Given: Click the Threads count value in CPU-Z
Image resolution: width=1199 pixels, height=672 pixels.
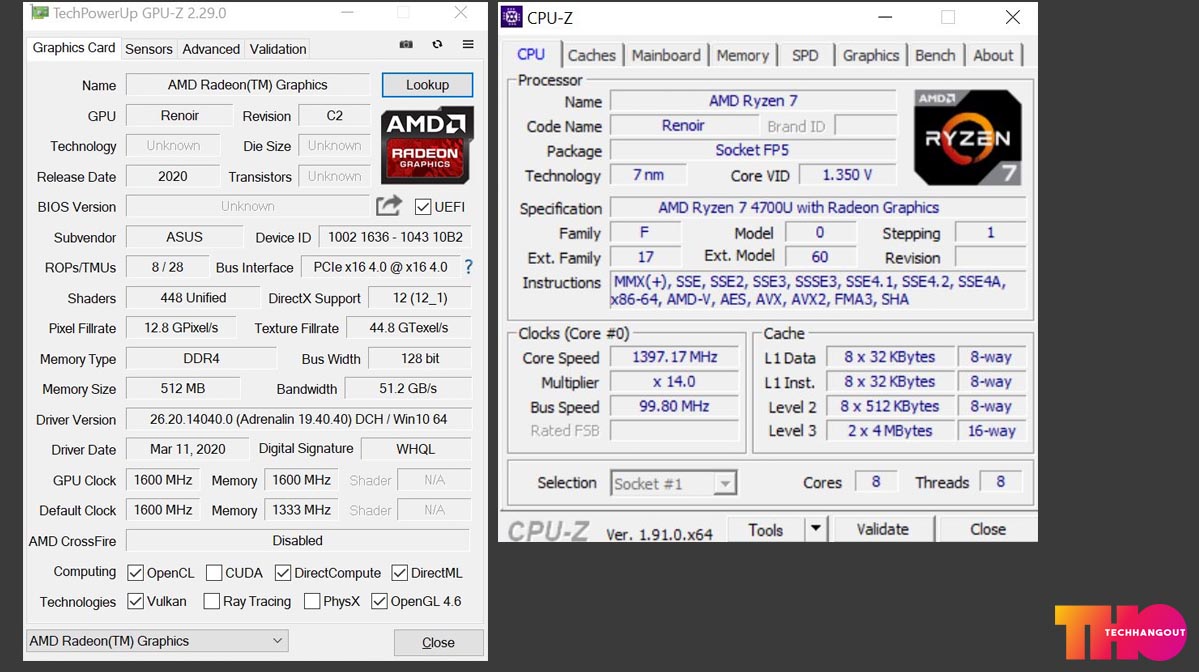Looking at the screenshot, I should click(1000, 482).
